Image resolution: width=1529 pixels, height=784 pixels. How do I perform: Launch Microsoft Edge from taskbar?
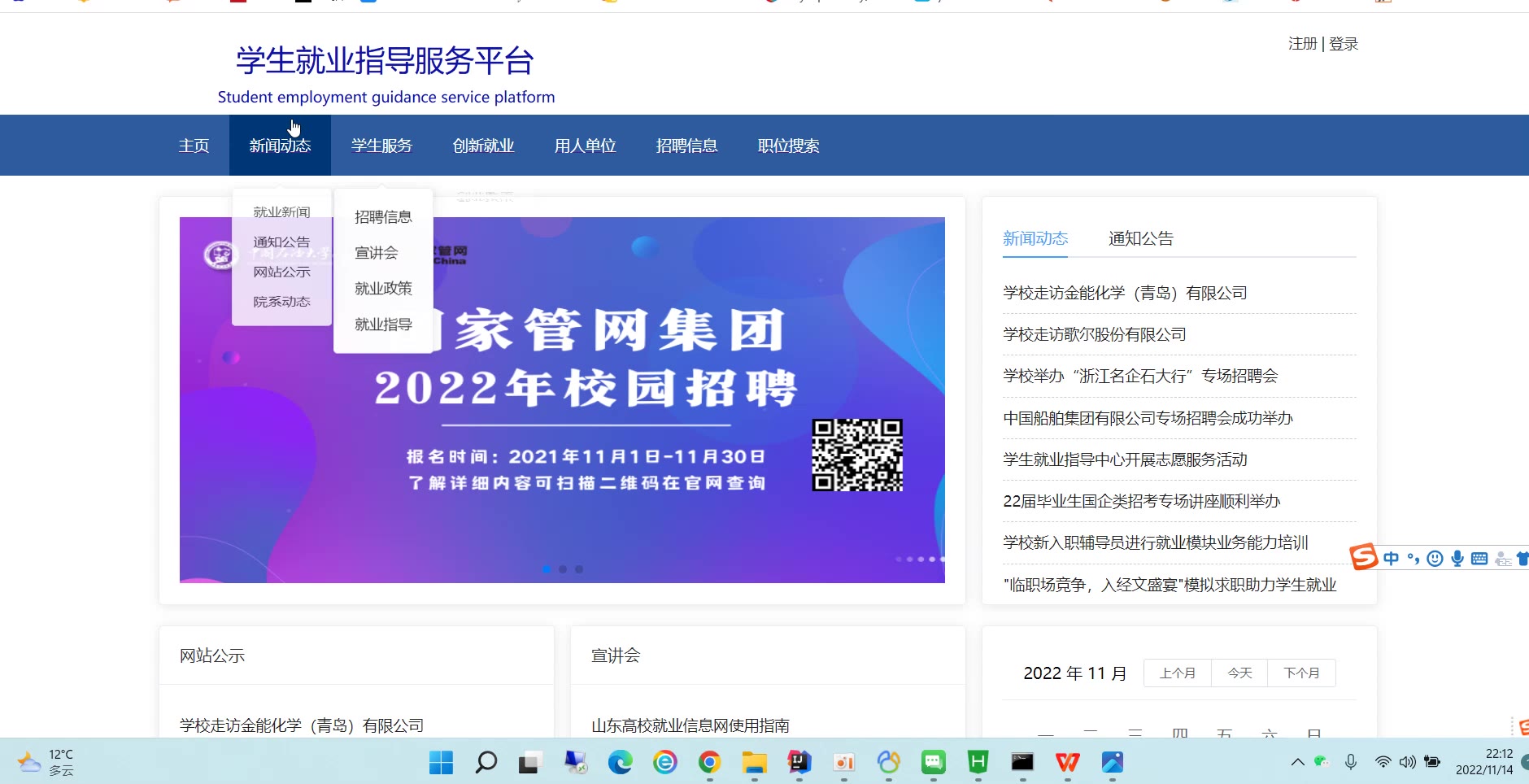click(x=620, y=762)
